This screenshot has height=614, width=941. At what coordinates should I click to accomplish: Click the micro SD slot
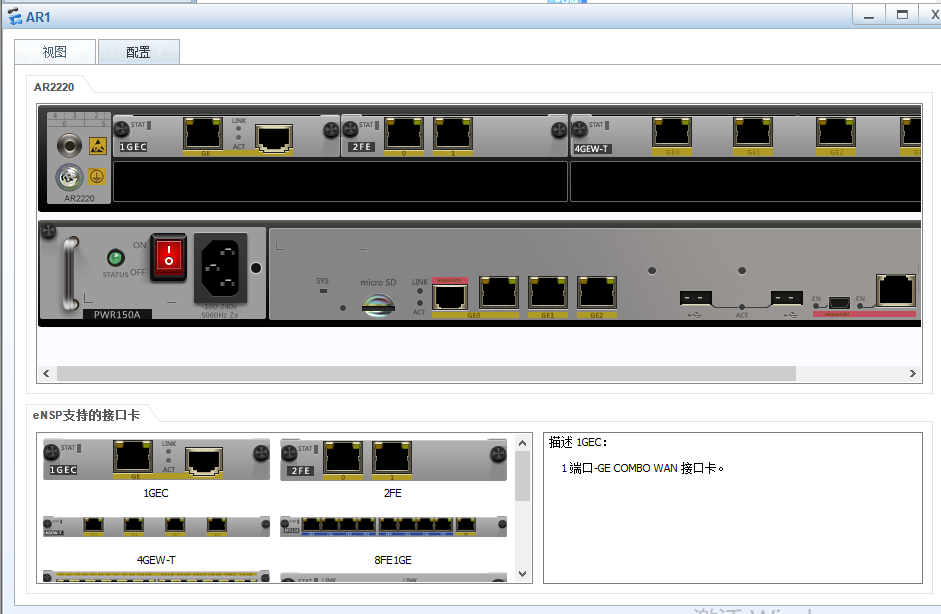[x=378, y=305]
